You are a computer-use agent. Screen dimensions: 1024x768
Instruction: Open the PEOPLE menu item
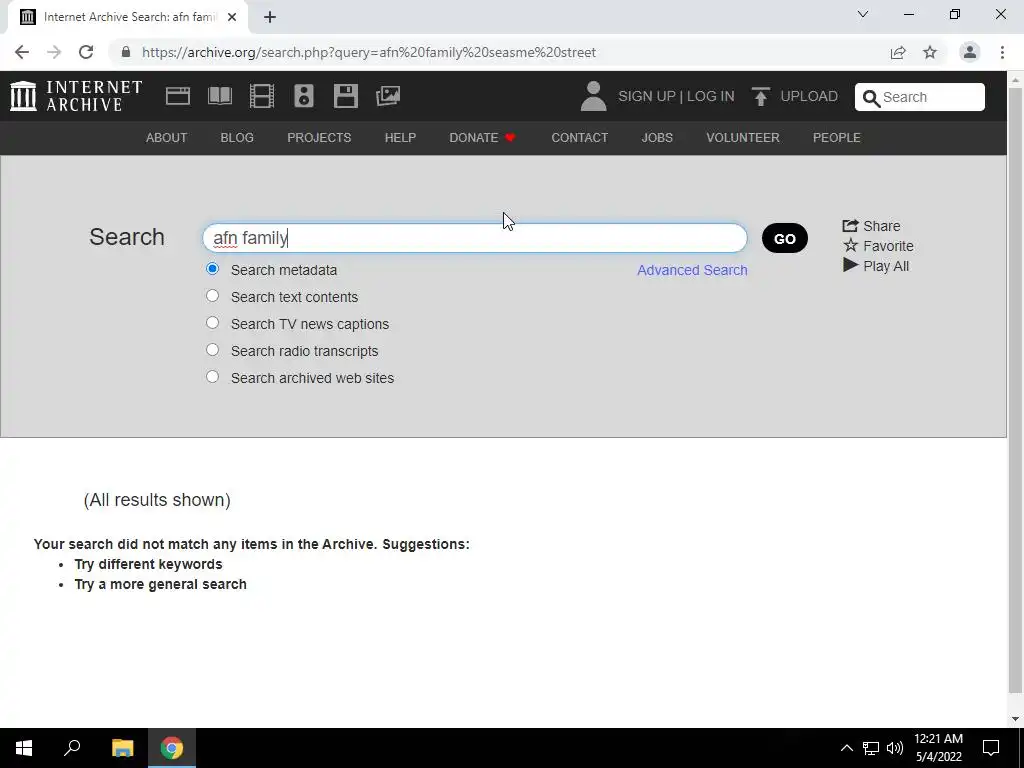point(837,138)
